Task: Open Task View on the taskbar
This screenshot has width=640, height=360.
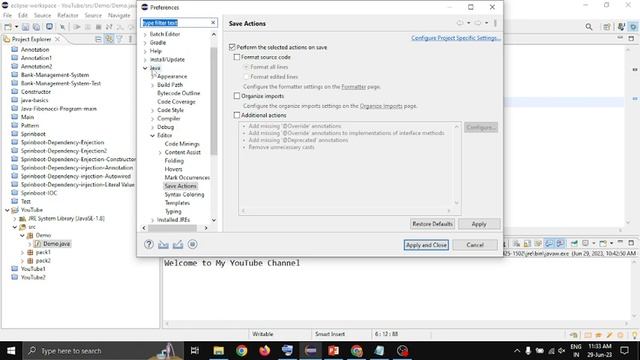Action: pyautogui.click(x=195, y=351)
